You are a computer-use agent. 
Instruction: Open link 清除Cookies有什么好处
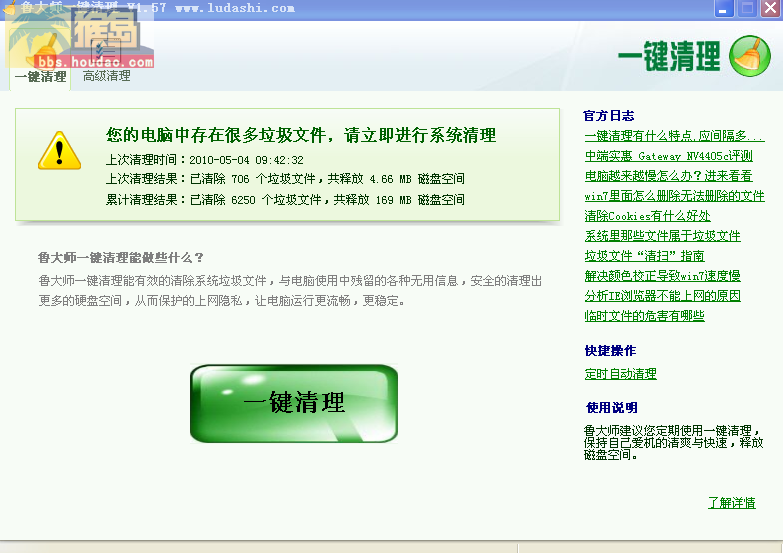[x=648, y=216]
